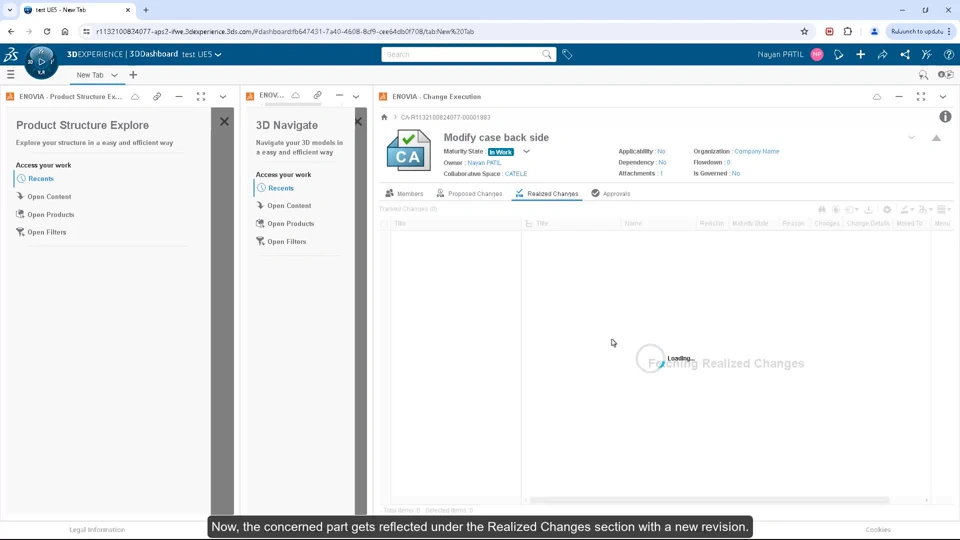960x540 pixels.
Task: Switch to the Members tab
Action: coord(404,193)
